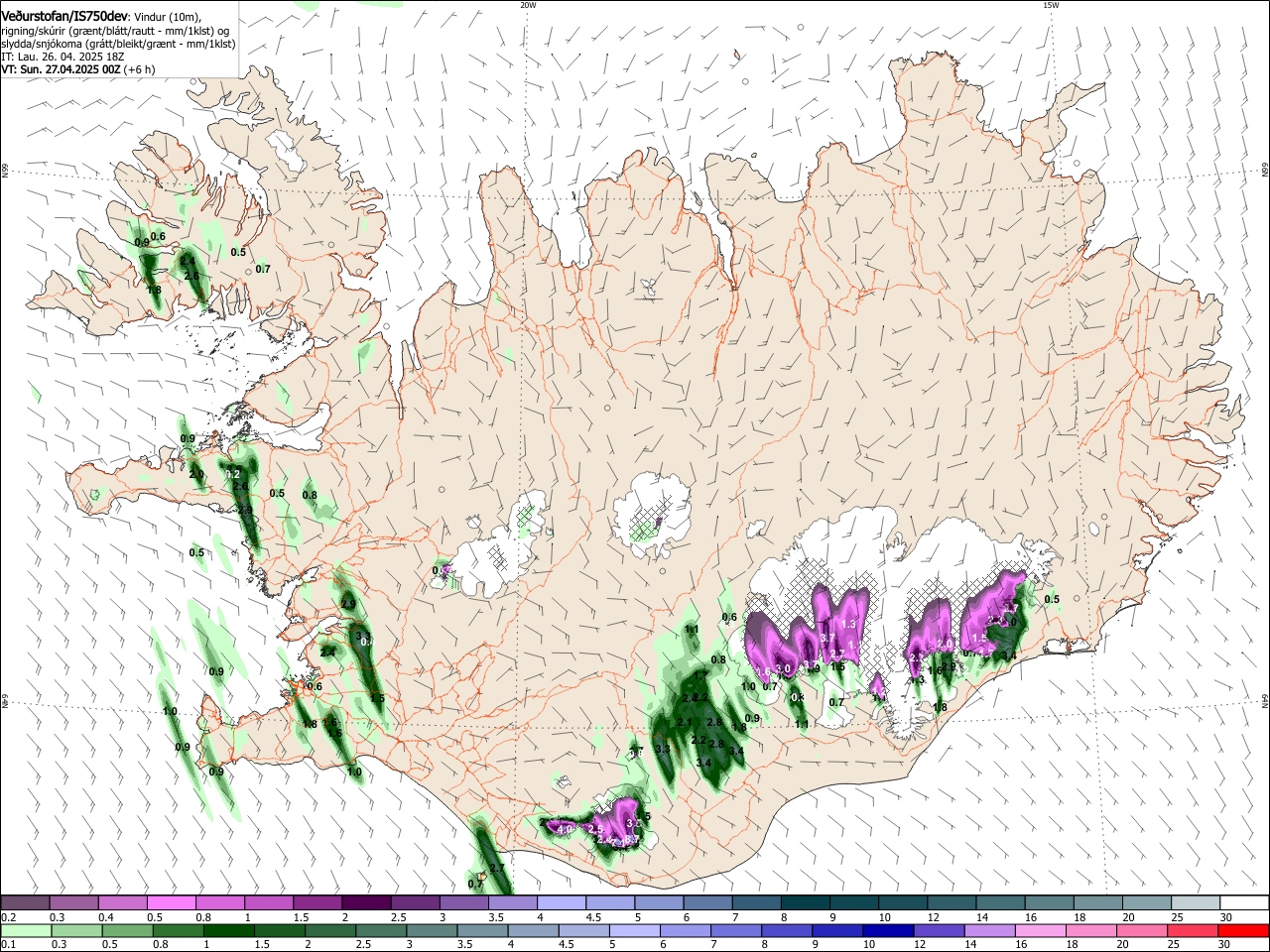Click the 20W longitude label

(x=528, y=5)
